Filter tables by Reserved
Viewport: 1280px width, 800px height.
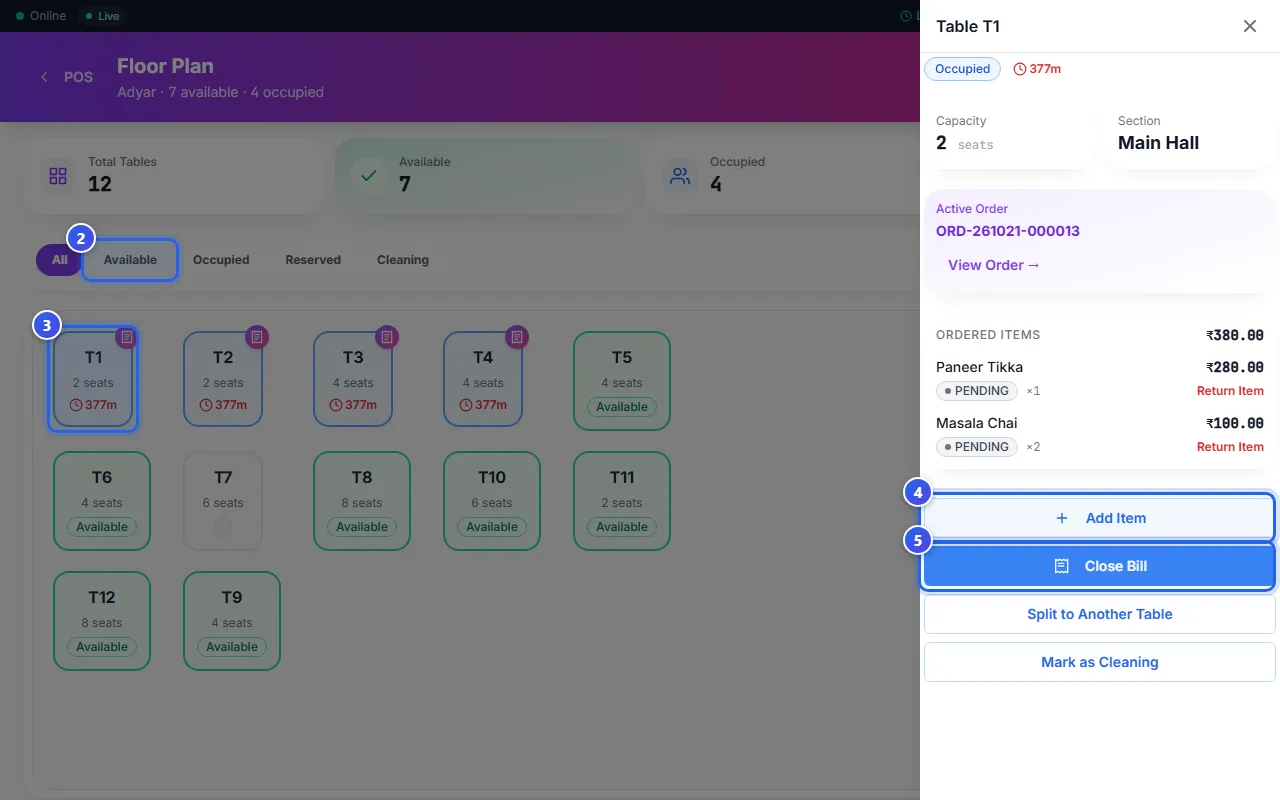[313, 260]
